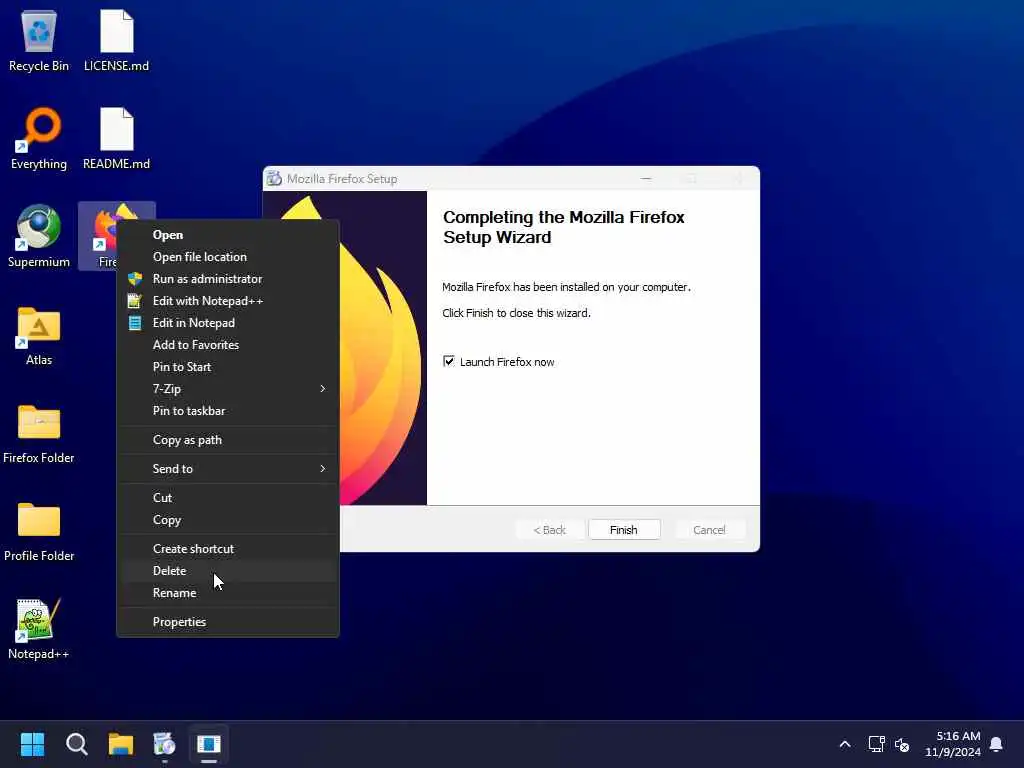Open taskbar Search
This screenshot has height=768, width=1024.
tap(76, 744)
